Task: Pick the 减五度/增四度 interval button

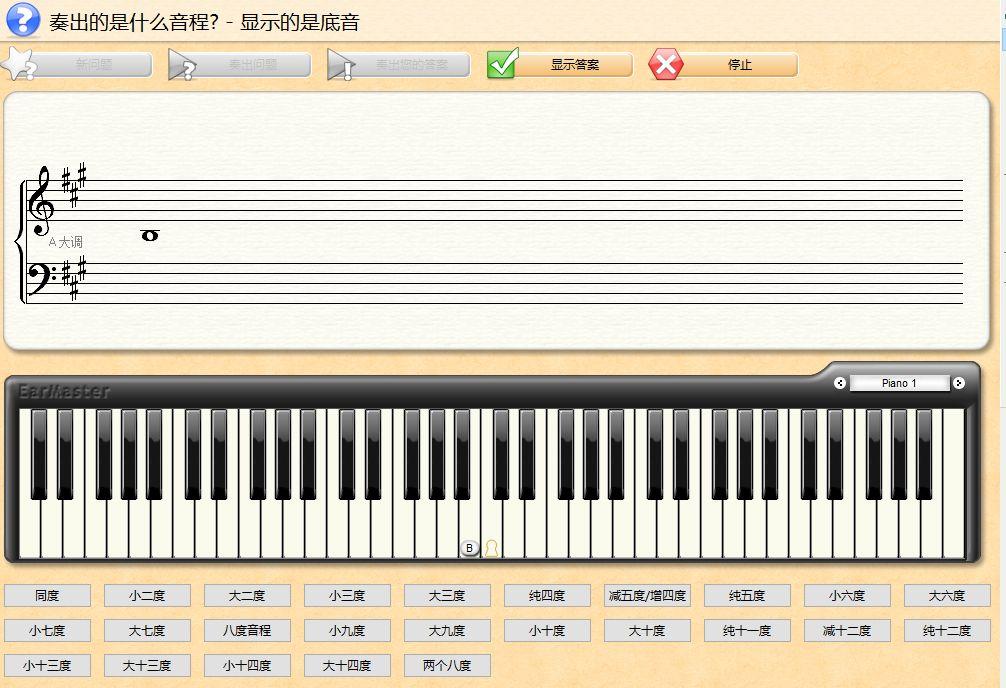Action: tap(647, 596)
